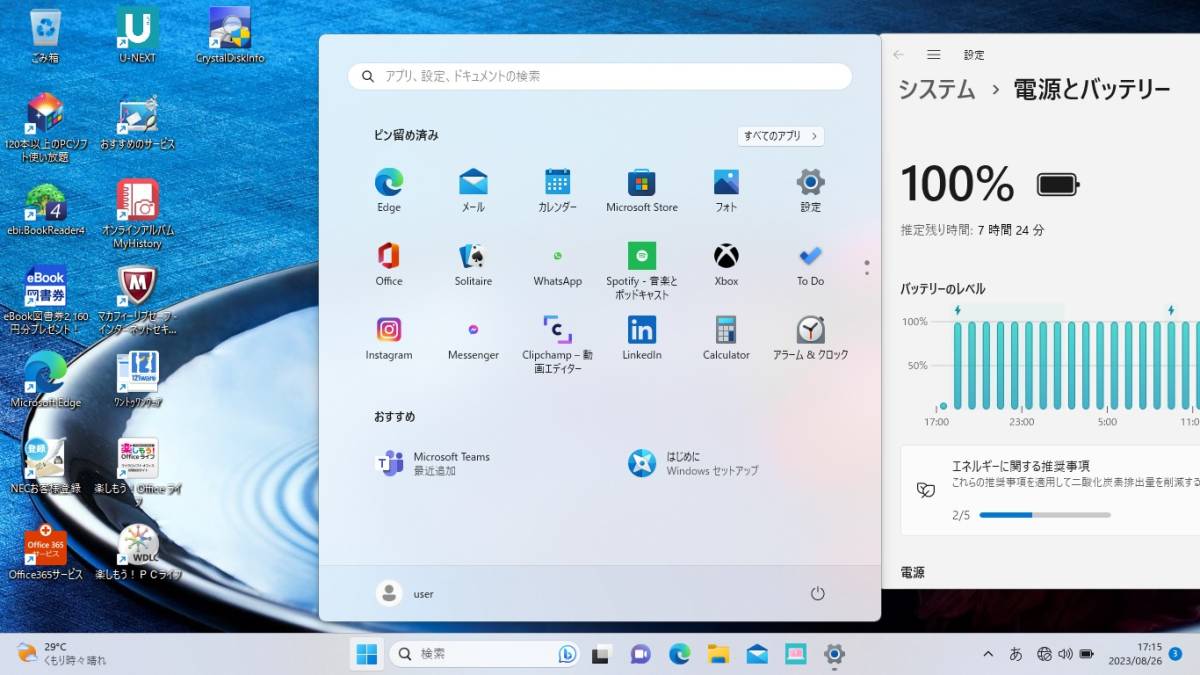The image size is (1200, 675).
Task: Open Settings icon on taskbar
Action: pos(834,654)
